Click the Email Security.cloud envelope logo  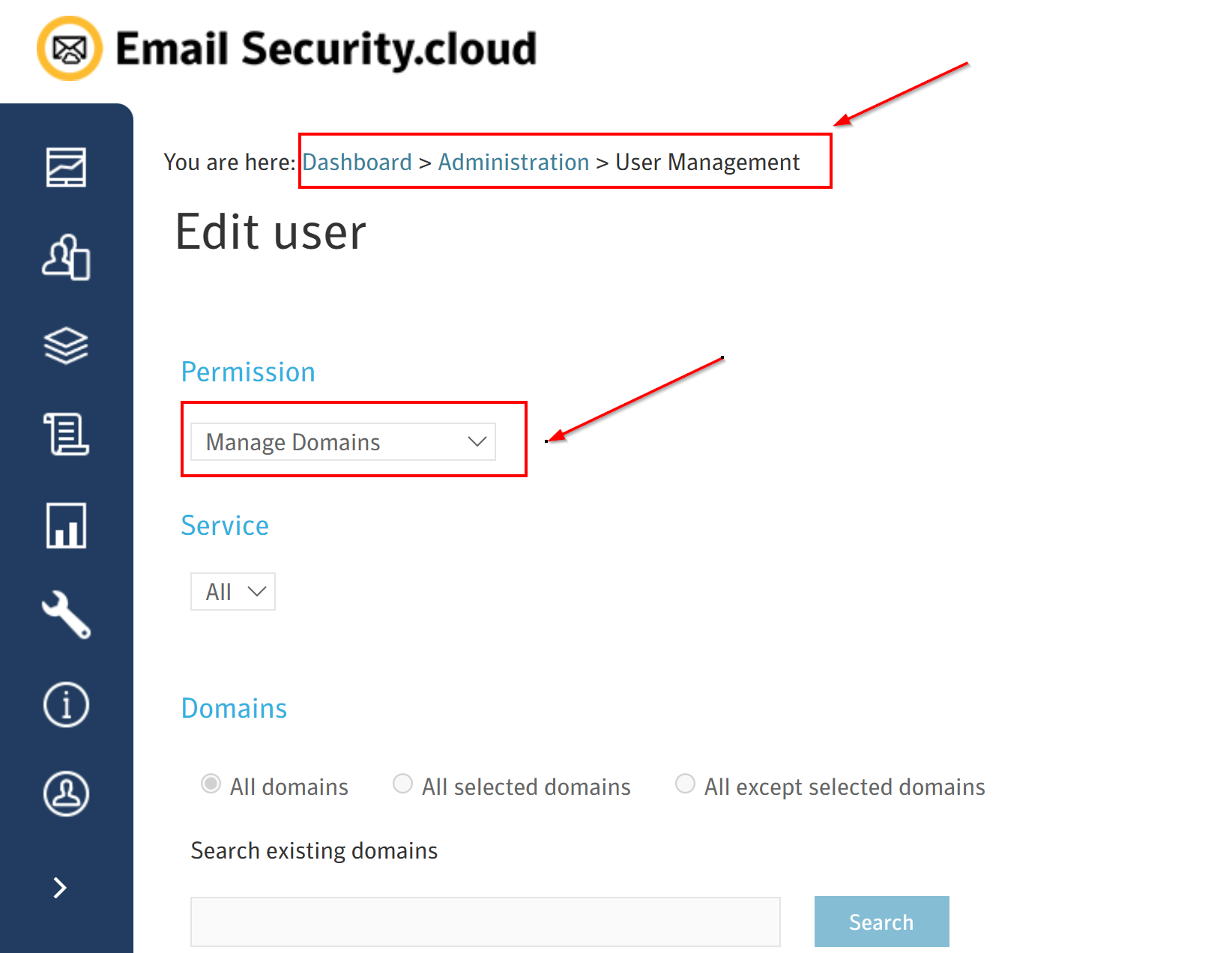coord(70,49)
